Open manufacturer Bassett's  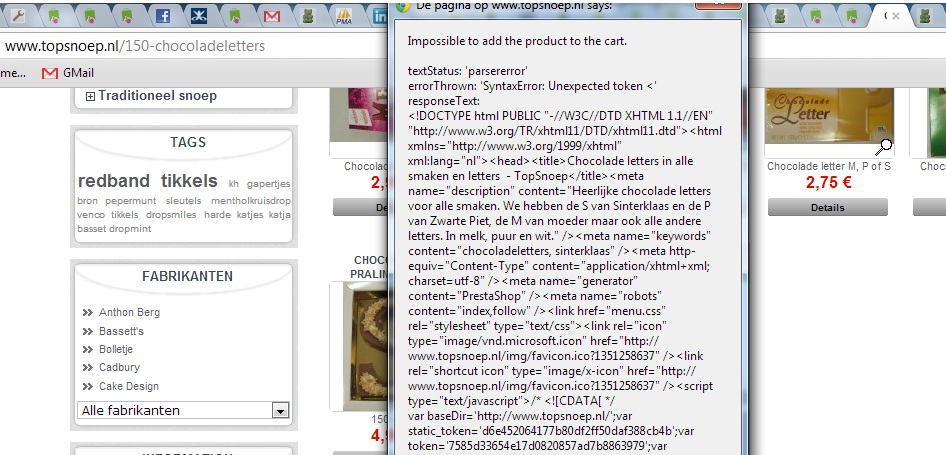[121, 331]
